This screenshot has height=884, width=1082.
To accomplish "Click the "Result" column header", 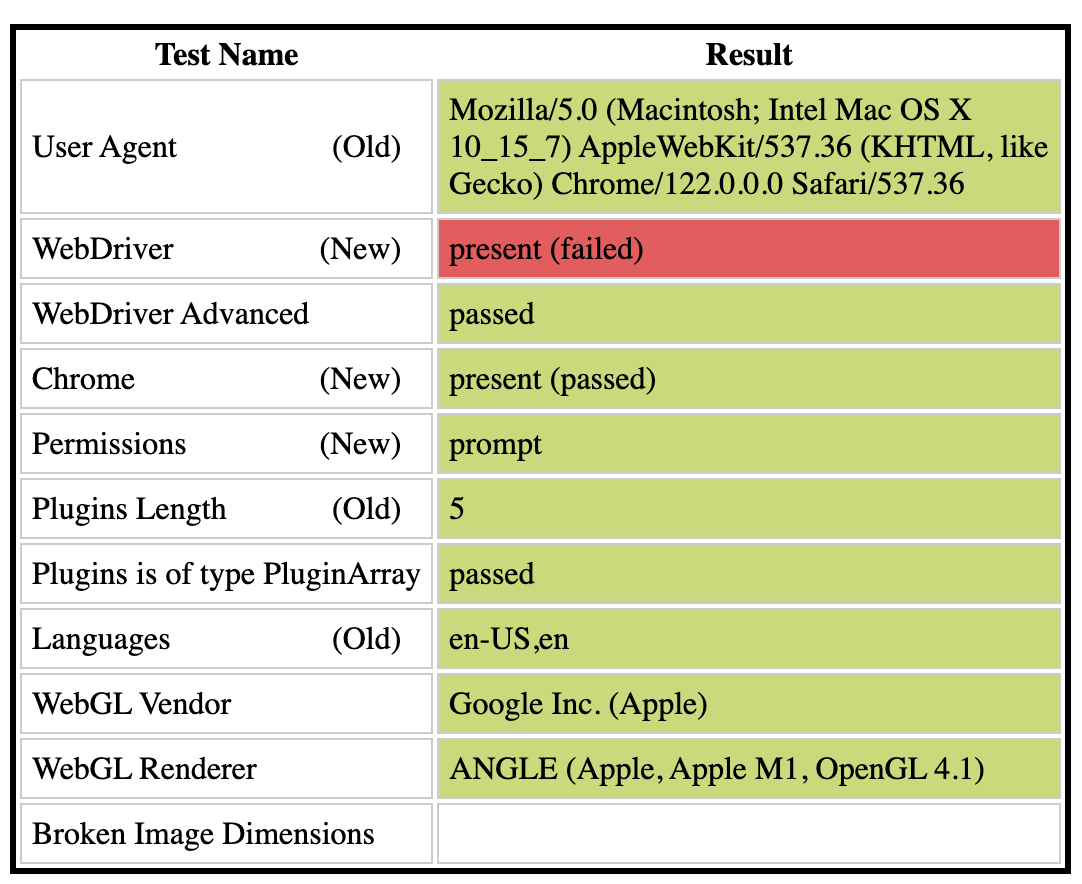I will (748, 54).
